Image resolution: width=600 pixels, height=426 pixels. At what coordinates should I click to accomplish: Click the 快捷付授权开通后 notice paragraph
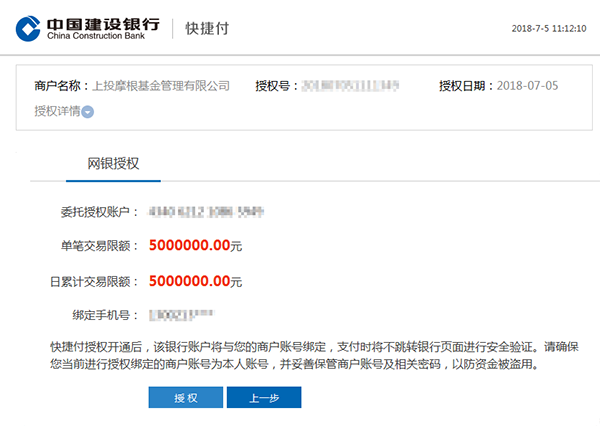click(314, 355)
